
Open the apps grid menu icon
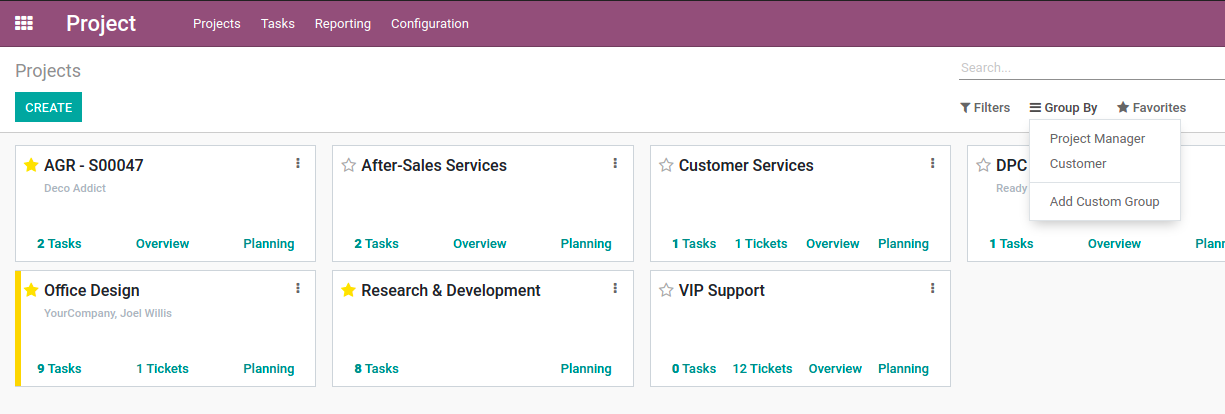(24, 23)
